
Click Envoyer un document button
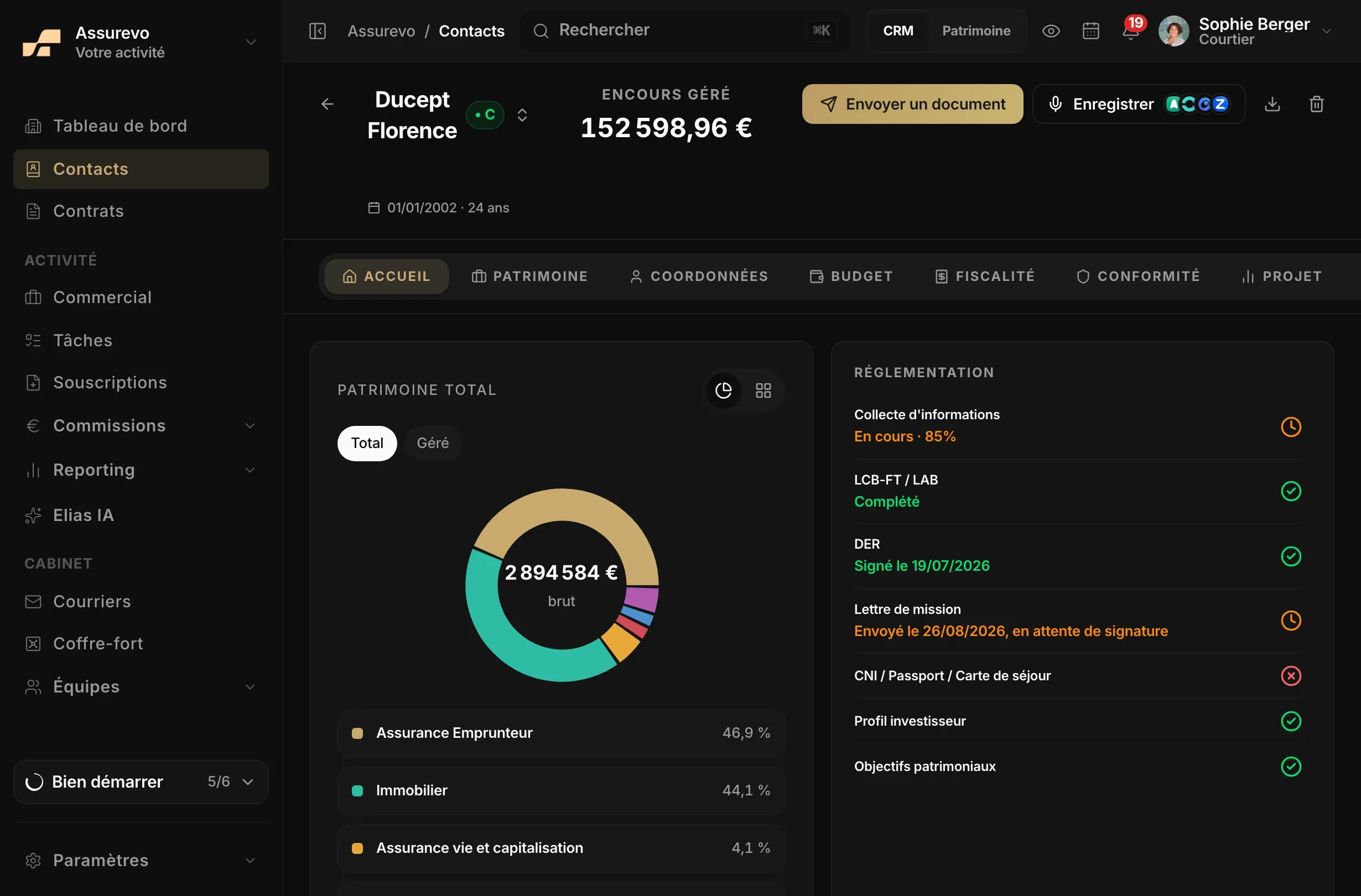point(913,104)
